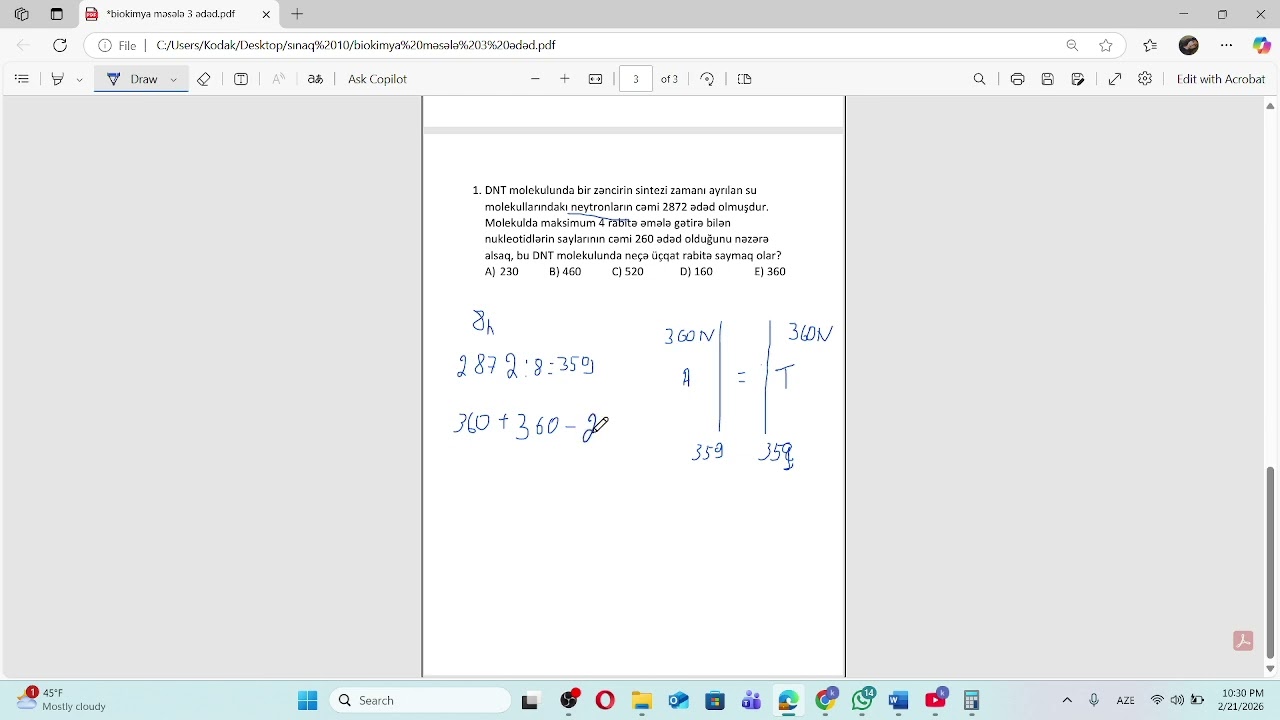Click the browser Back arrow
This screenshot has height=720, width=1280.
click(23, 45)
